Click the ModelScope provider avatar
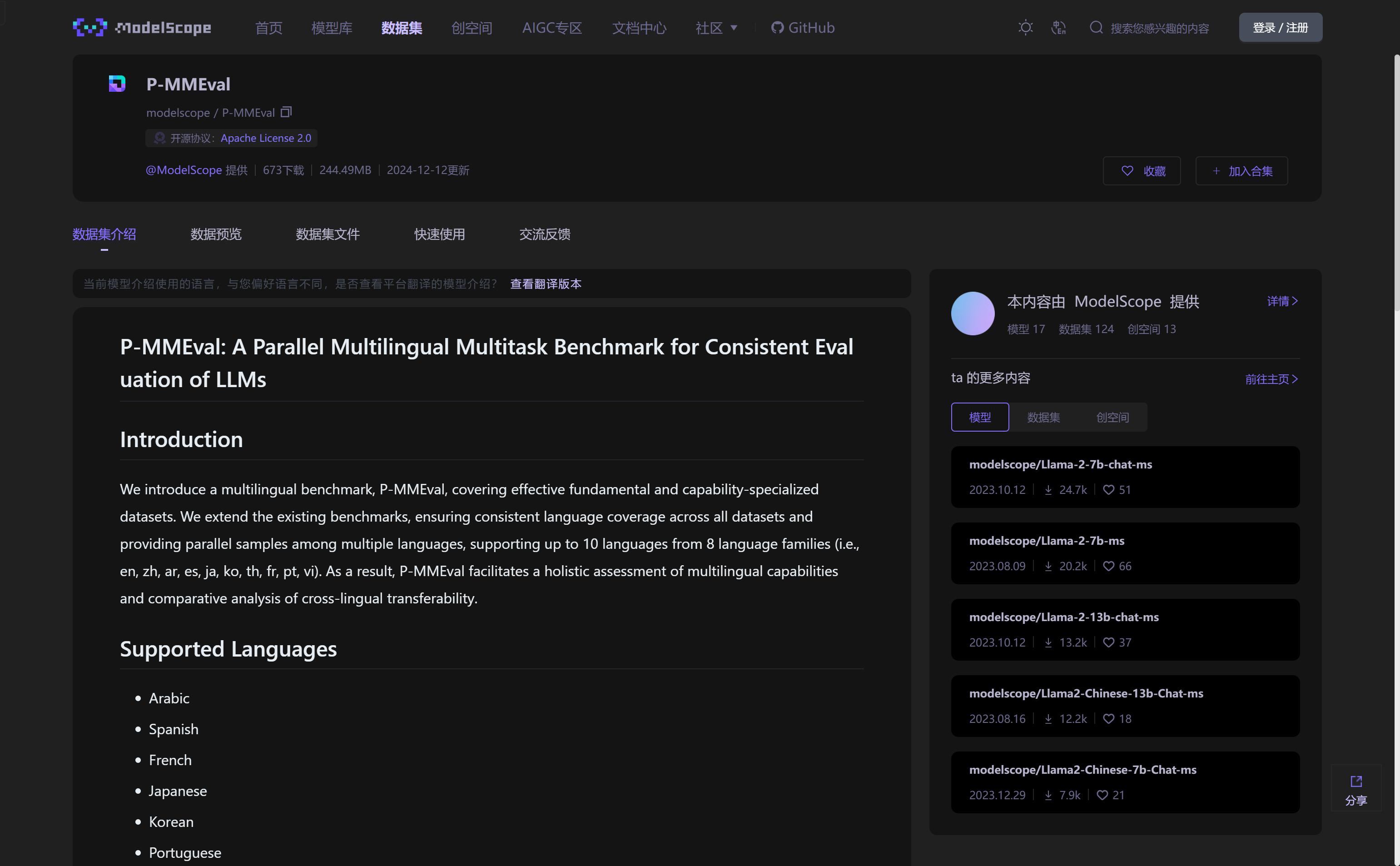The height and width of the screenshot is (866, 1400). [972, 314]
